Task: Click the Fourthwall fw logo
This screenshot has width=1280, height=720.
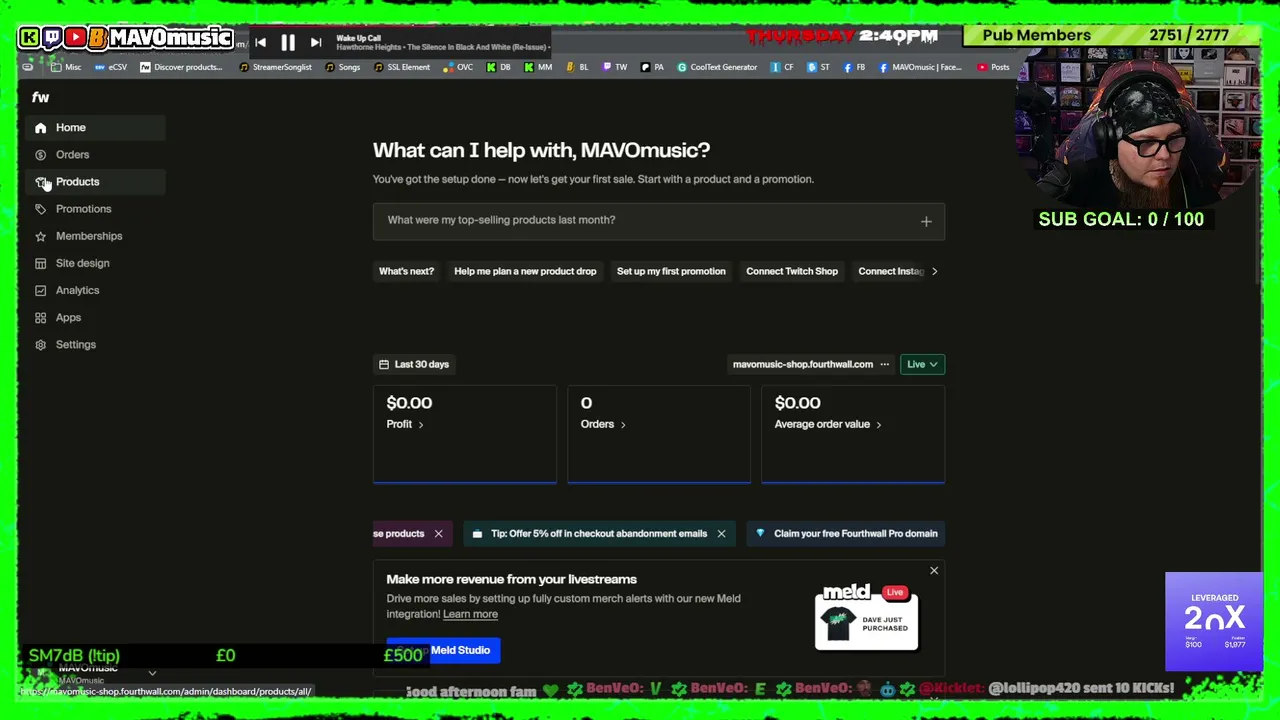Action: point(40,97)
